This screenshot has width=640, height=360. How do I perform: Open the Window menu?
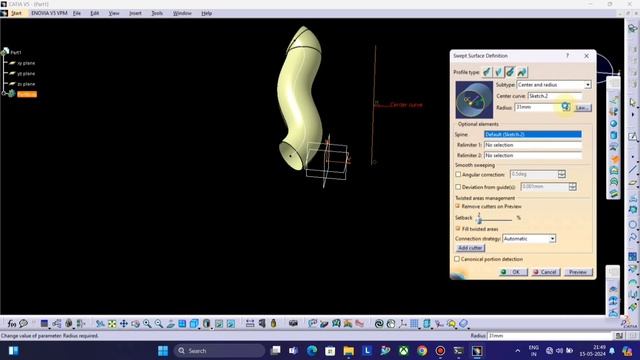[x=182, y=13]
